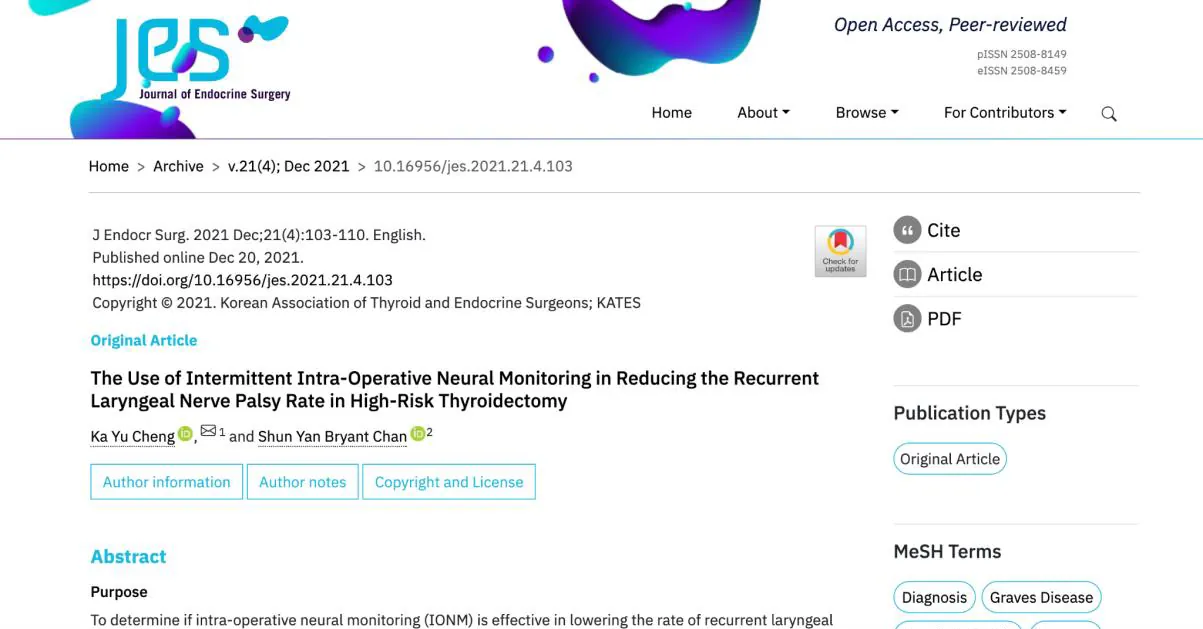This screenshot has height=629, width=1203.
Task: Click the eISSN 2508-8459 text
Action: (1022, 71)
